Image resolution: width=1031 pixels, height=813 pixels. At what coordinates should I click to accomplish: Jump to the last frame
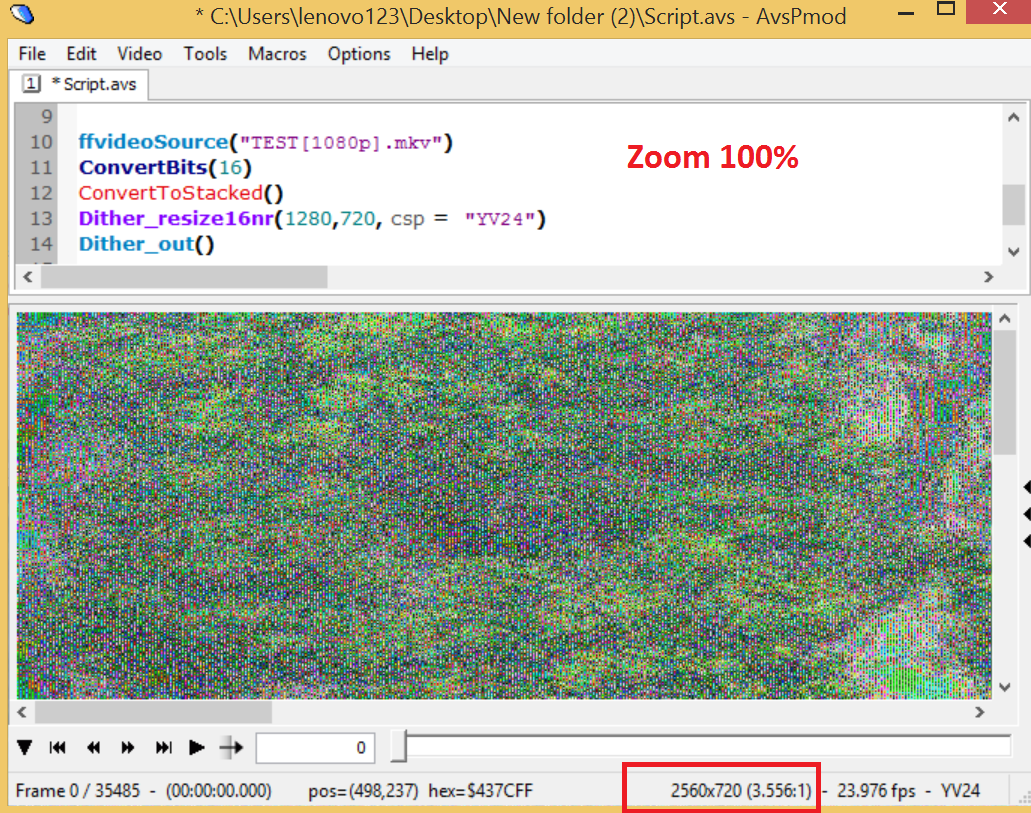tap(163, 747)
